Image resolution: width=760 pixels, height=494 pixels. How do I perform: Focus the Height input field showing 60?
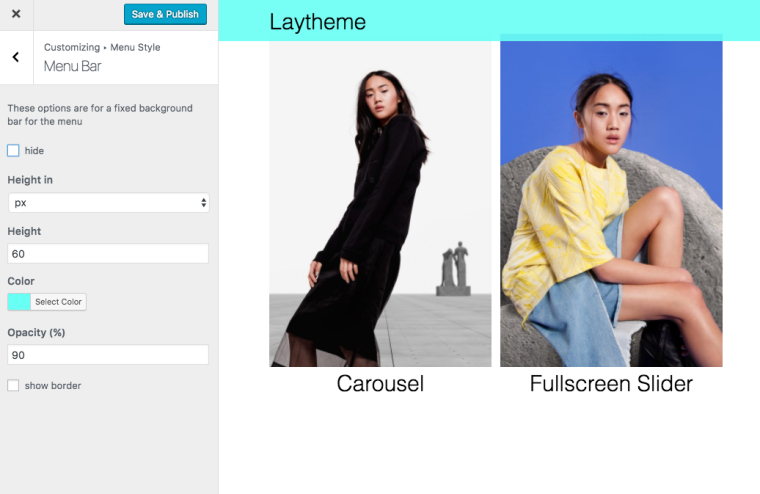pyautogui.click(x=108, y=254)
